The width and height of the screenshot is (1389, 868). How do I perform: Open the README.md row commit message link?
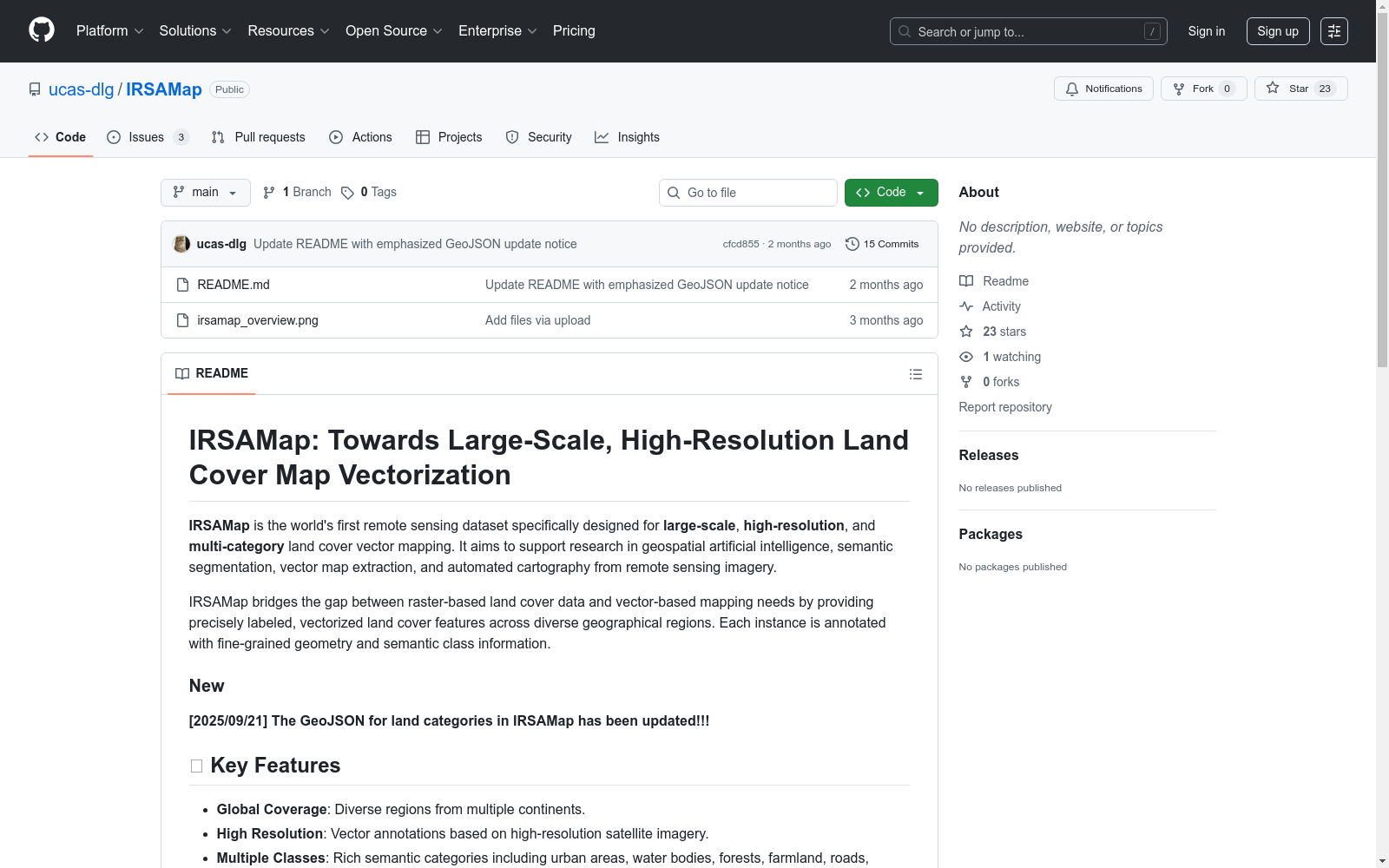point(647,285)
